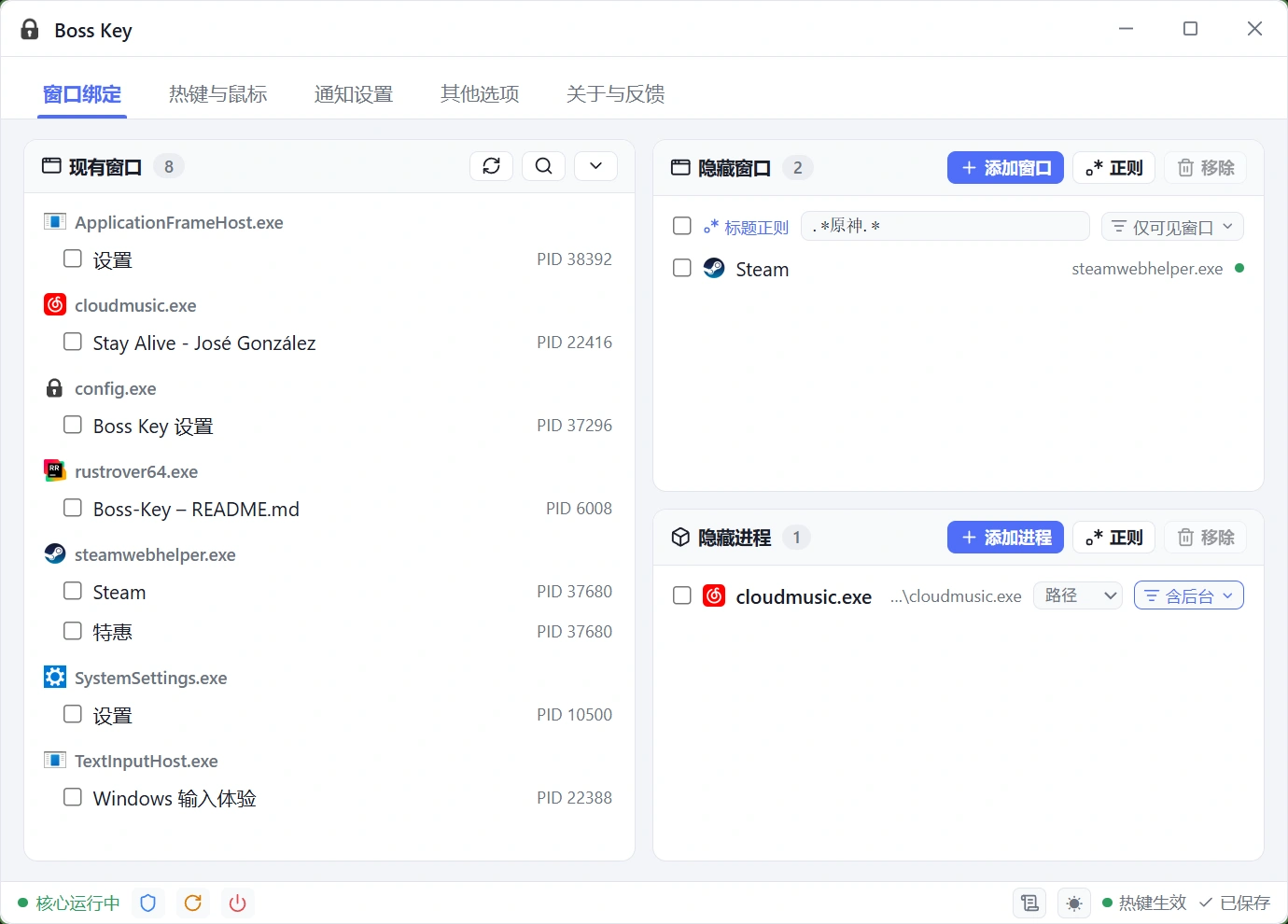Click the cloudmusic icon in hidden processes
This screenshot has width=1288, height=924.
[714, 595]
